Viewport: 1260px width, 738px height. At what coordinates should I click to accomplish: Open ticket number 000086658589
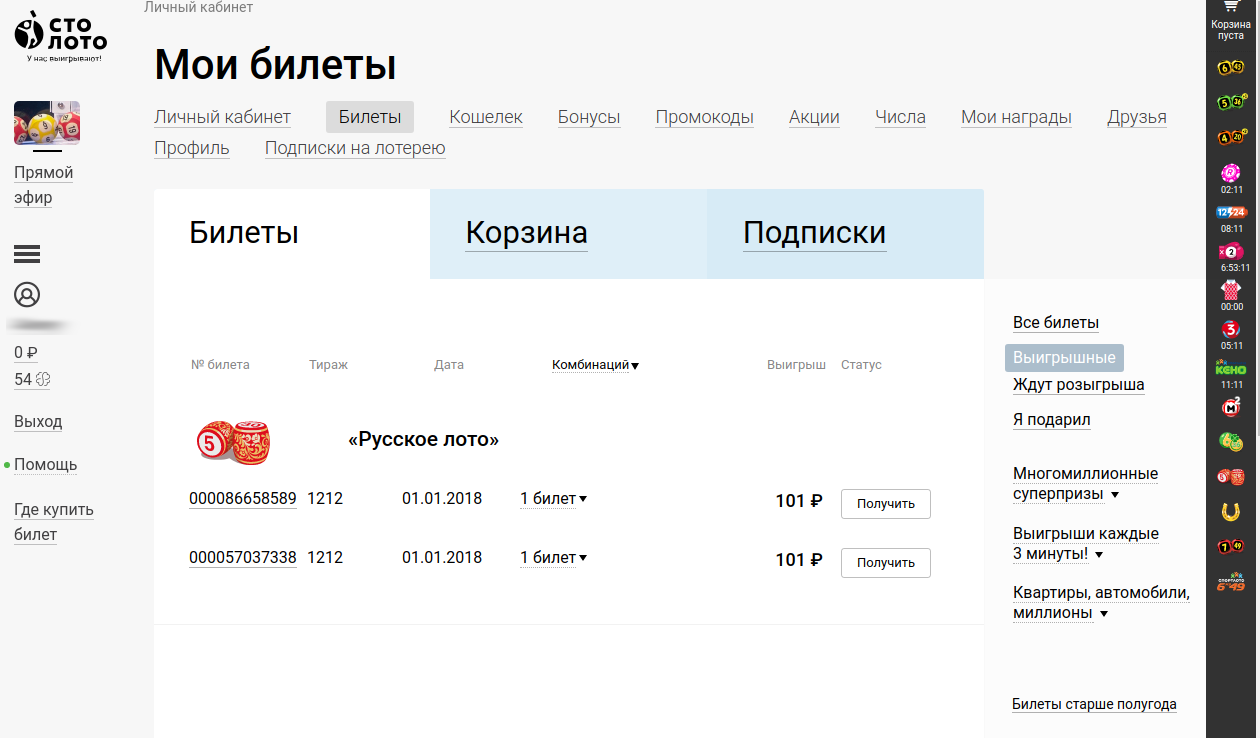tap(243, 498)
